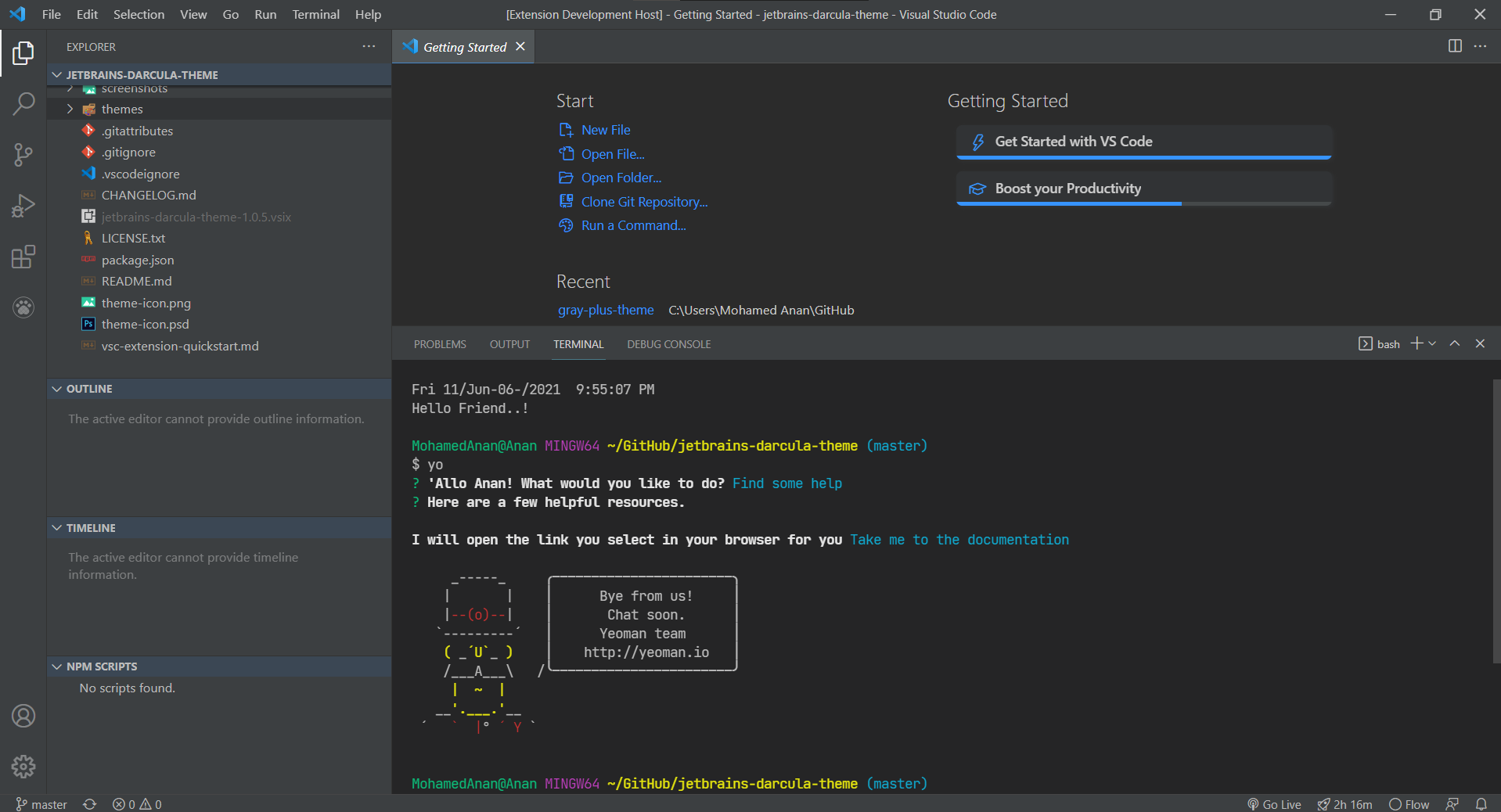Viewport: 1501px width, 812px height.
Task: Split the editor to the right
Action: tap(1455, 46)
